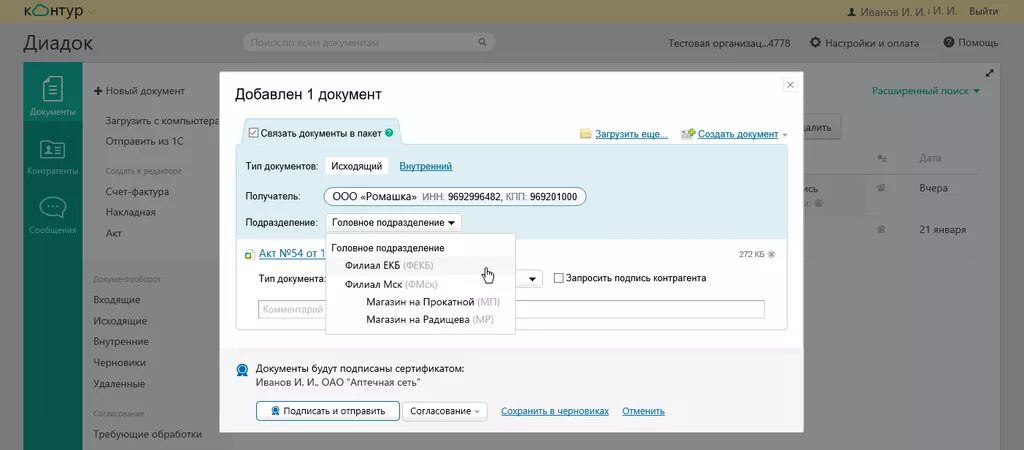
Task: Click the ООО «Ромашка» recipient field
Action: 455,197
